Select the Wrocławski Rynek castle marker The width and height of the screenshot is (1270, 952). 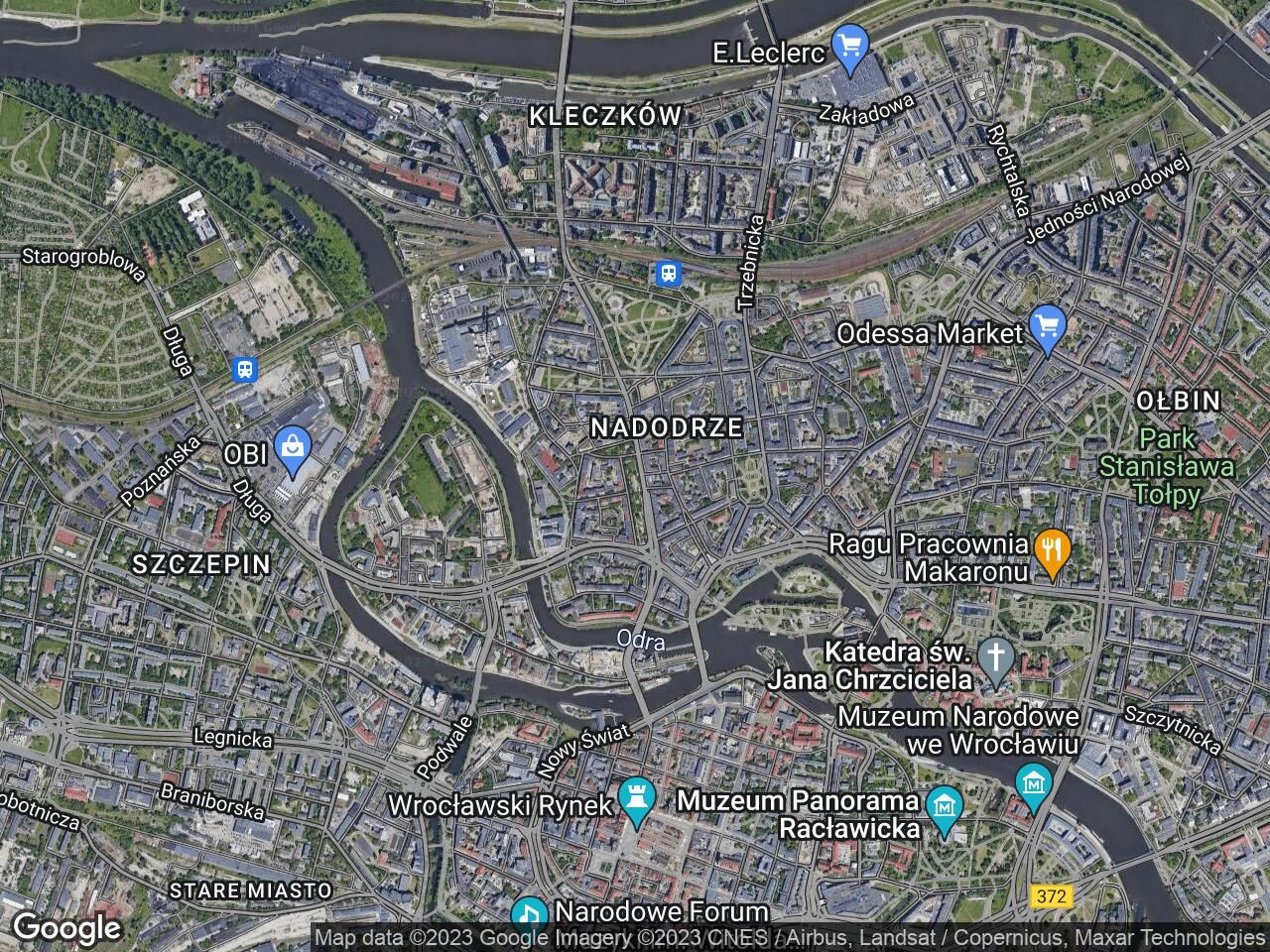pyautogui.click(x=635, y=800)
